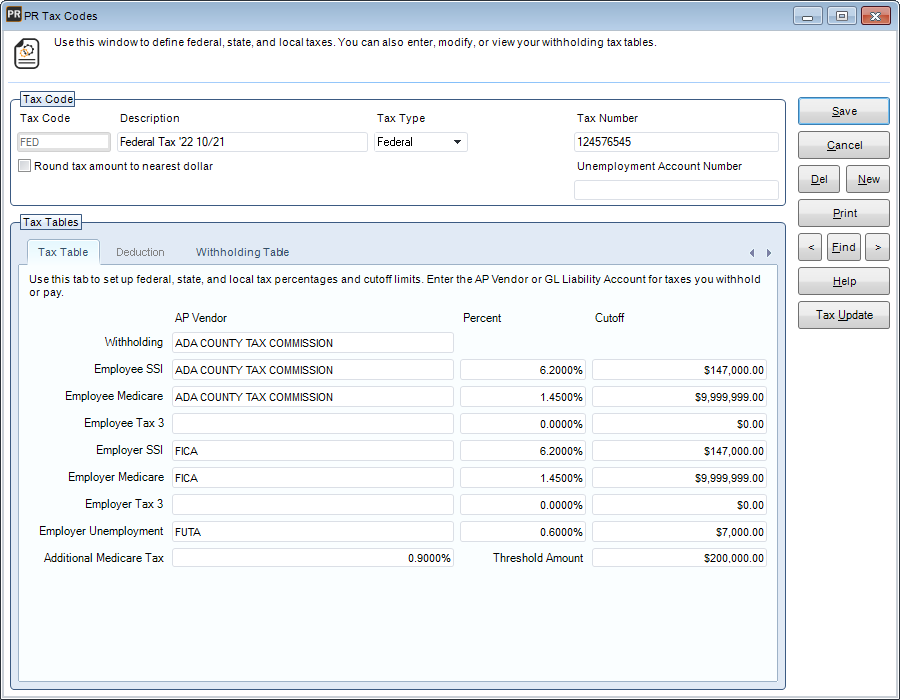Edit the Employee SSI percent field
This screenshot has width=900, height=700.
[x=523, y=370]
